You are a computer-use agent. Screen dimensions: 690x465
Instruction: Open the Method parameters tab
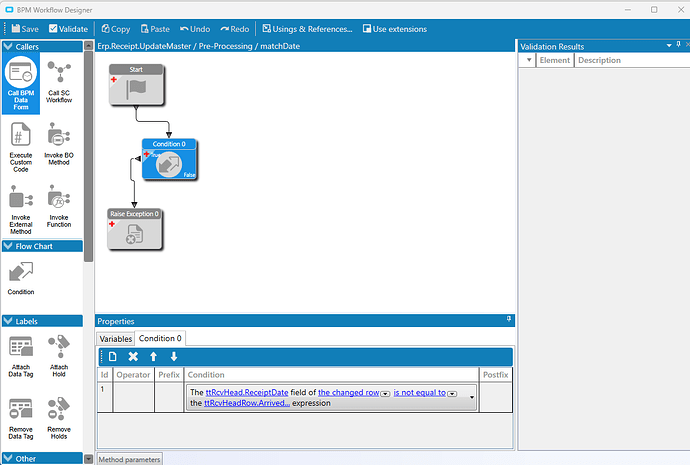[x=129, y=459]
